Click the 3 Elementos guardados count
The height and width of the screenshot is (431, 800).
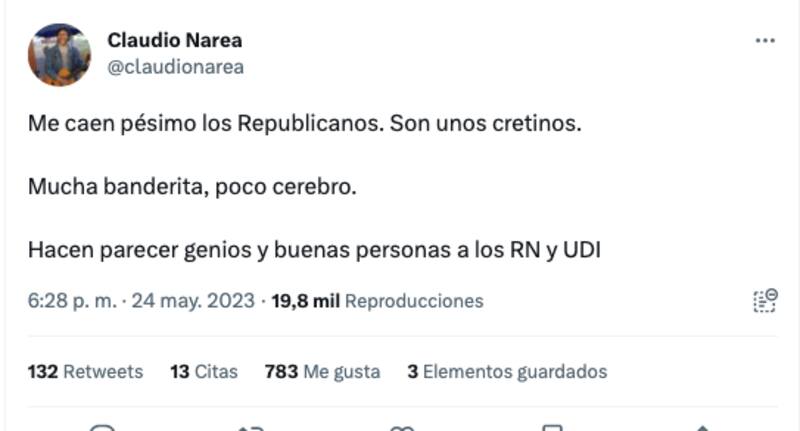pyautogui.click(x=507, y=372)
